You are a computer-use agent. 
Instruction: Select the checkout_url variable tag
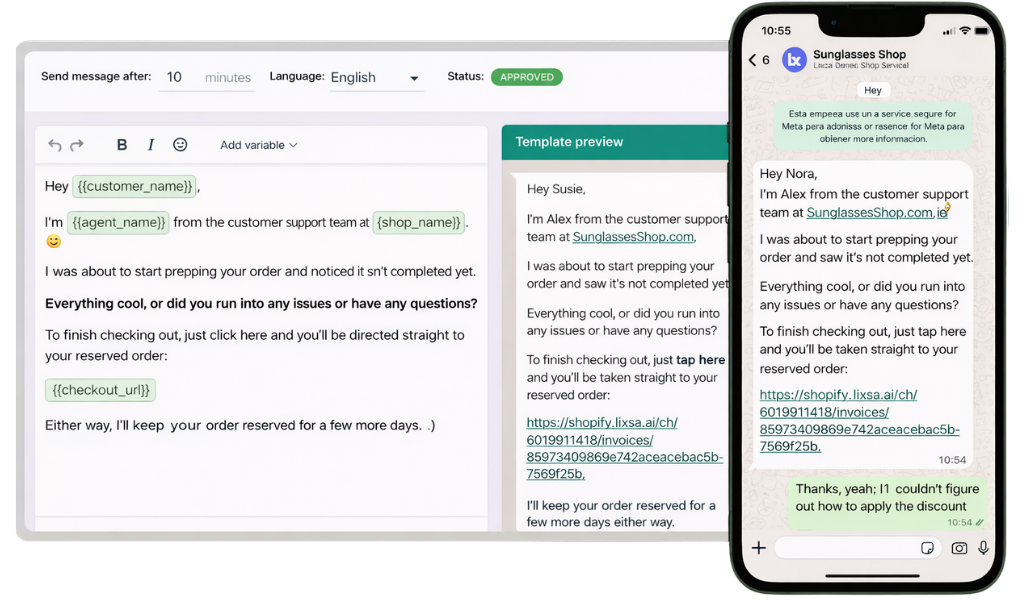click(100, 390)
